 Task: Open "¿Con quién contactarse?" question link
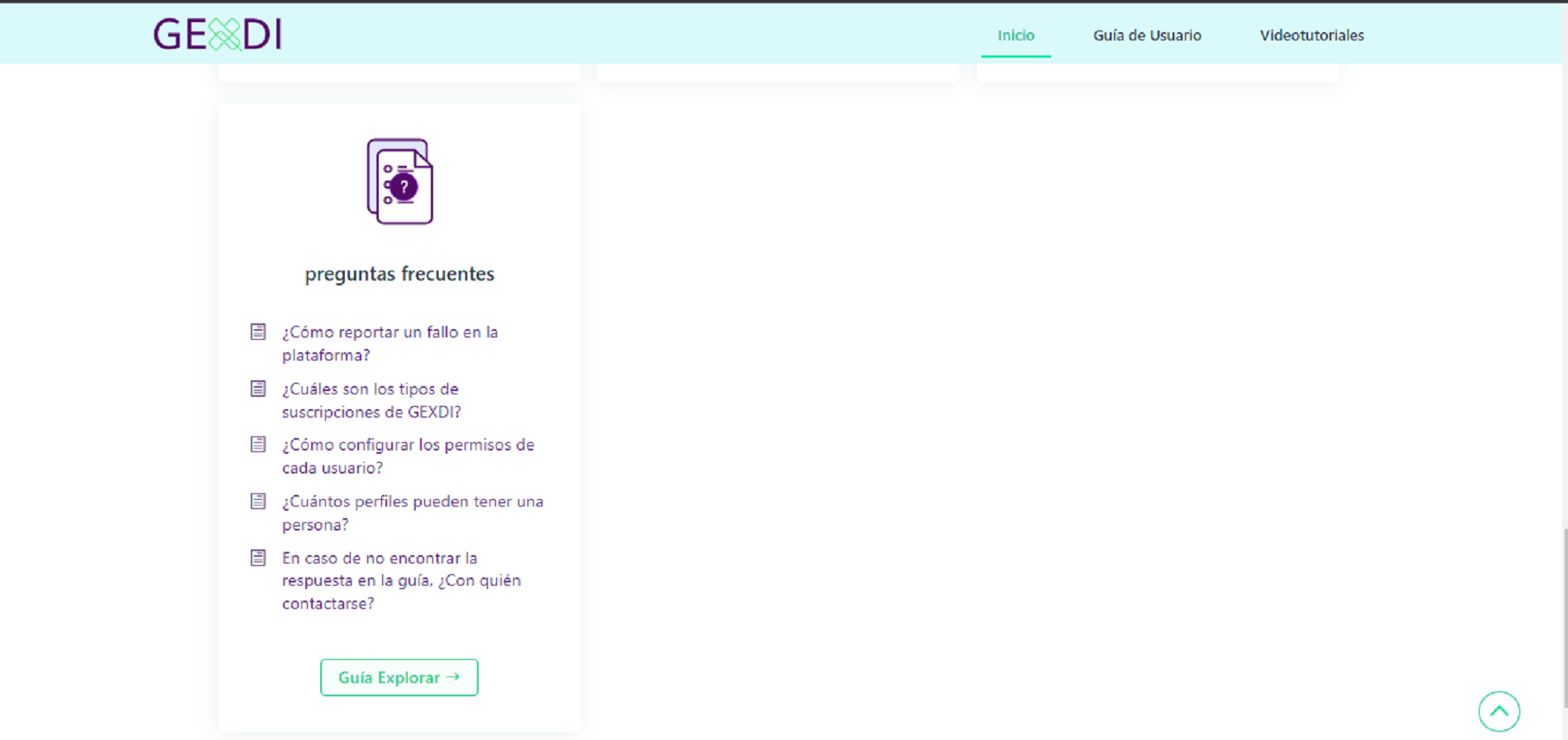click(401, 581)
